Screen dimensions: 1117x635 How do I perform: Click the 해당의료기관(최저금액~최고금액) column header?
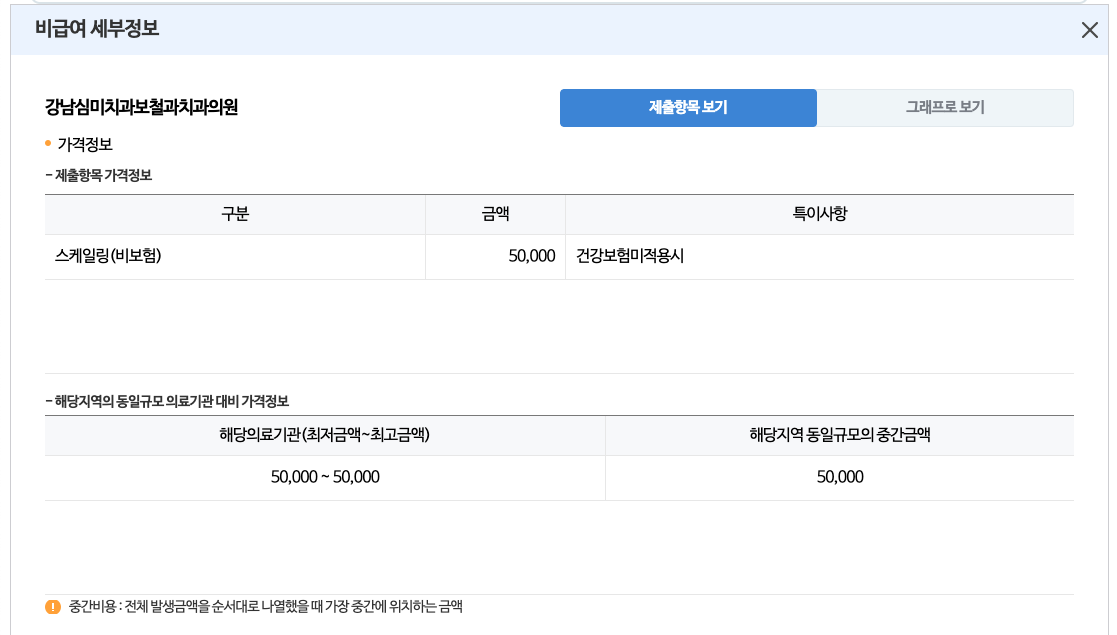(x=323, y=434)
